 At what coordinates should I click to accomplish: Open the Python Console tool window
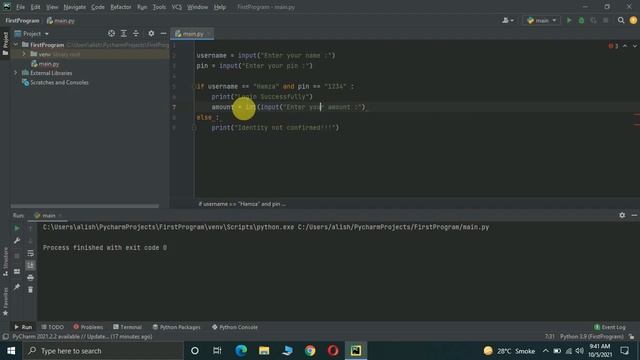[235, 327]
